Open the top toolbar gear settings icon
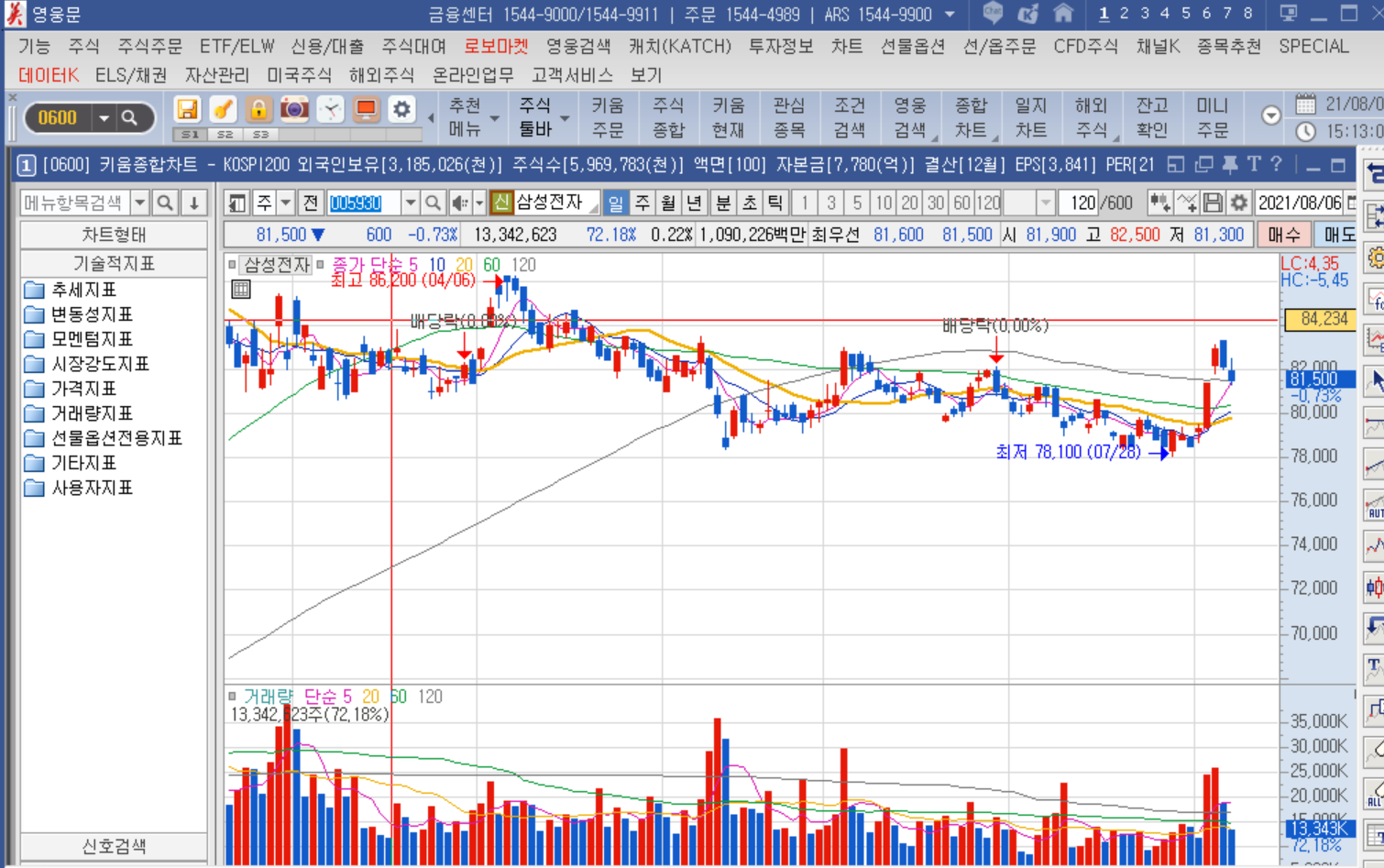Image resolution: width=1384 pixels, height=868 pixels. click(401, 110)
